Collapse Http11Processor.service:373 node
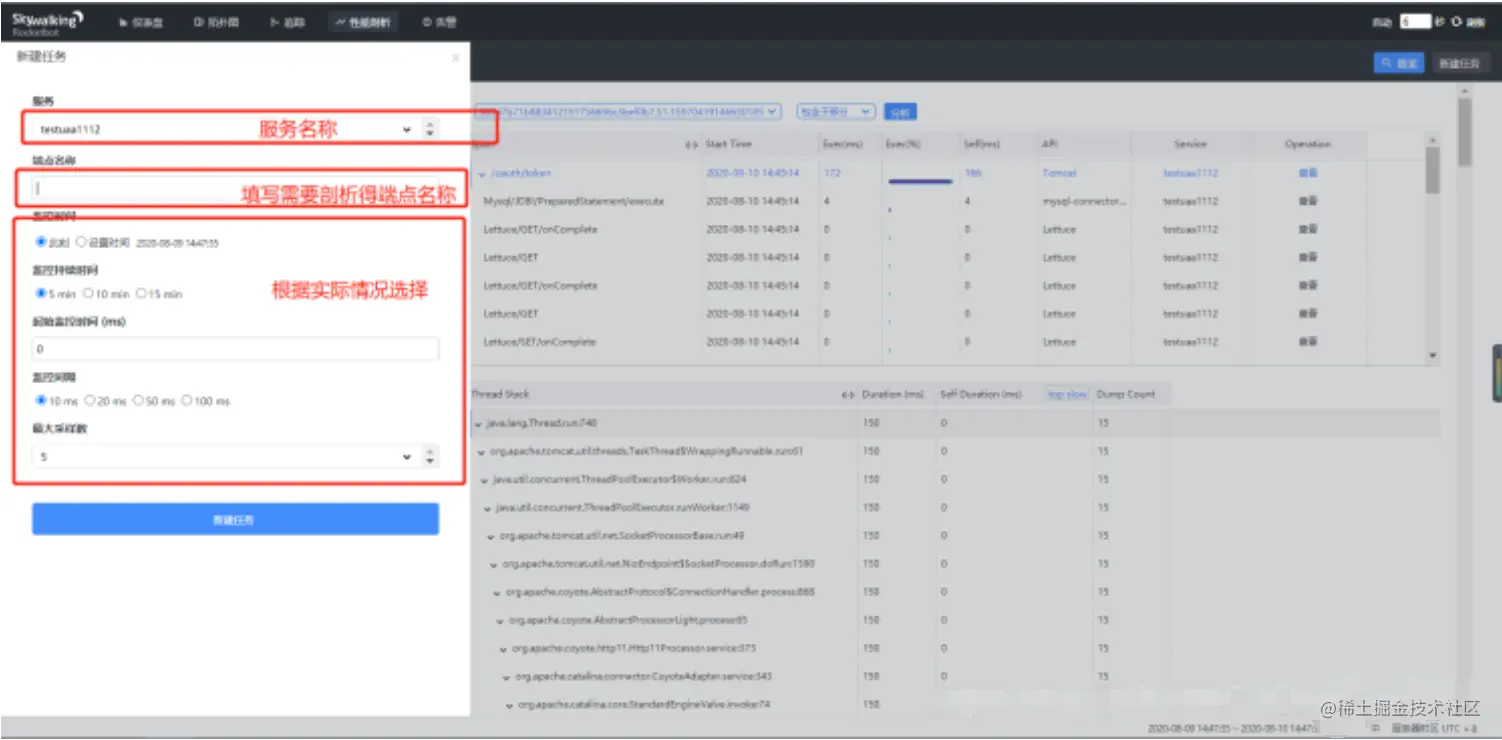Image resolution: width=1502 pixels, height=740 pixels. click(x=503, y=649)
